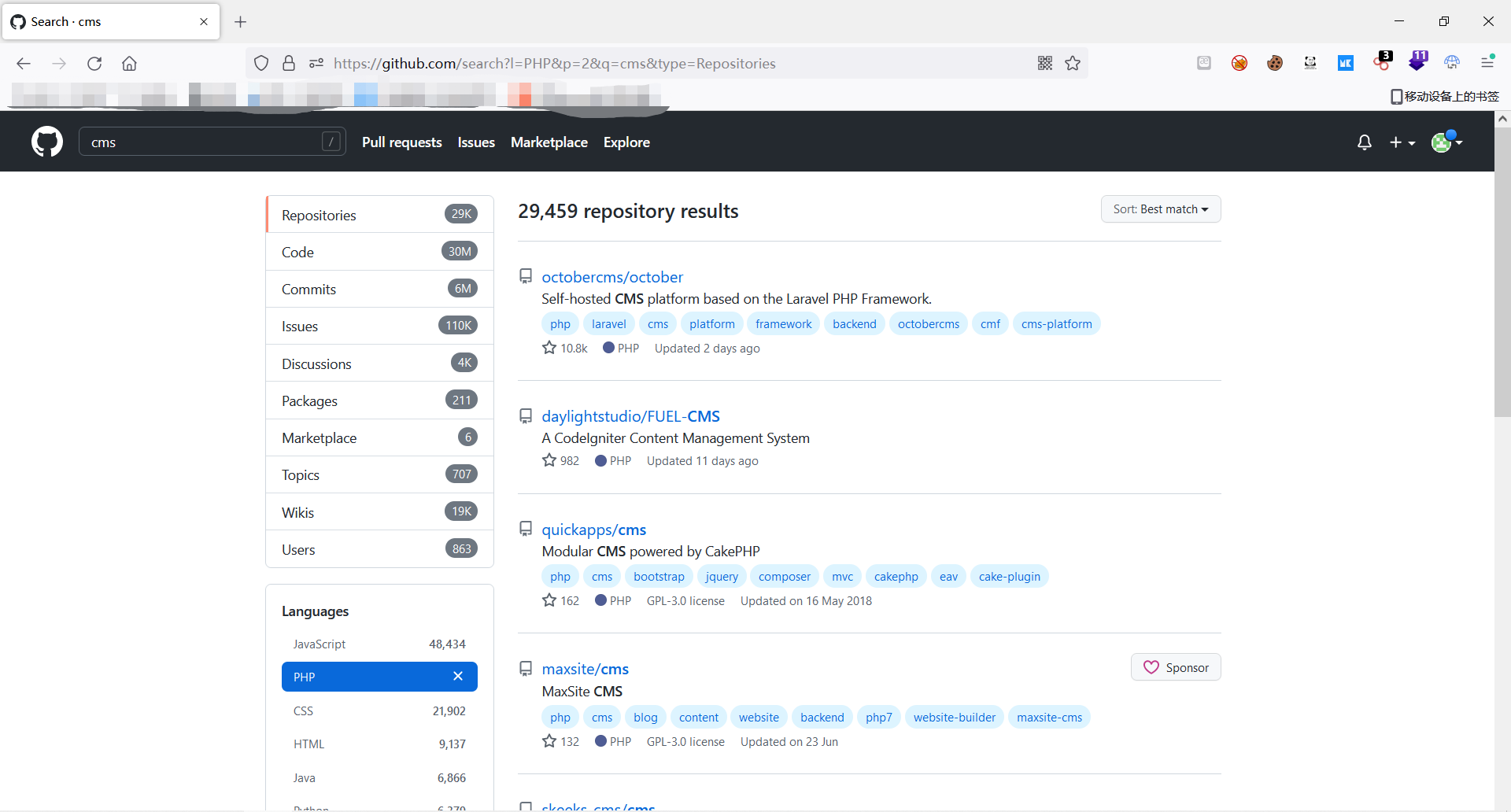Click the page vertical scrollbar thumb
Screen dimensions: 1511x812
[x=1502, y=271]
